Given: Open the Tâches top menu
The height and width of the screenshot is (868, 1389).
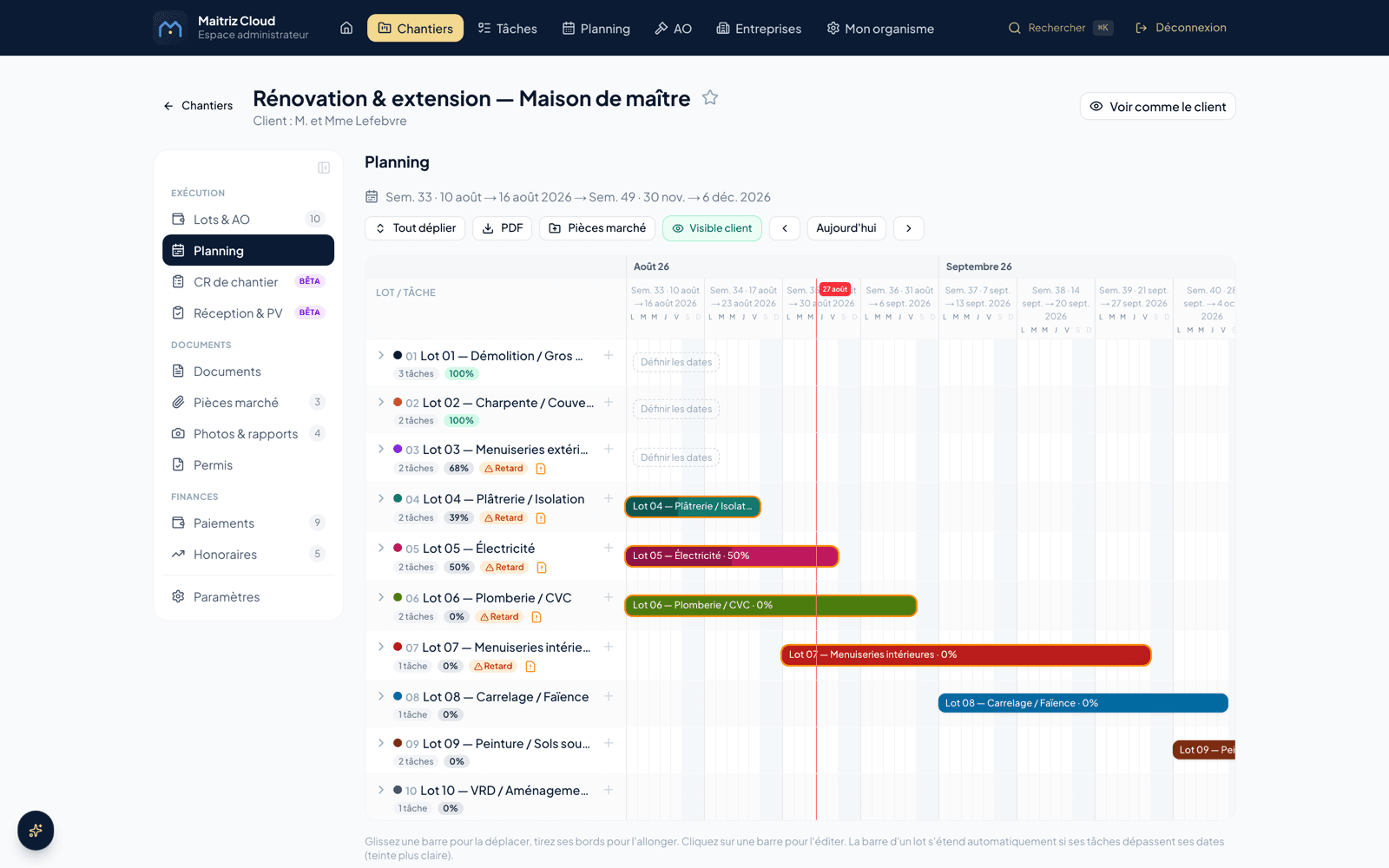Looking at the screenshot, I should (508, 28).
